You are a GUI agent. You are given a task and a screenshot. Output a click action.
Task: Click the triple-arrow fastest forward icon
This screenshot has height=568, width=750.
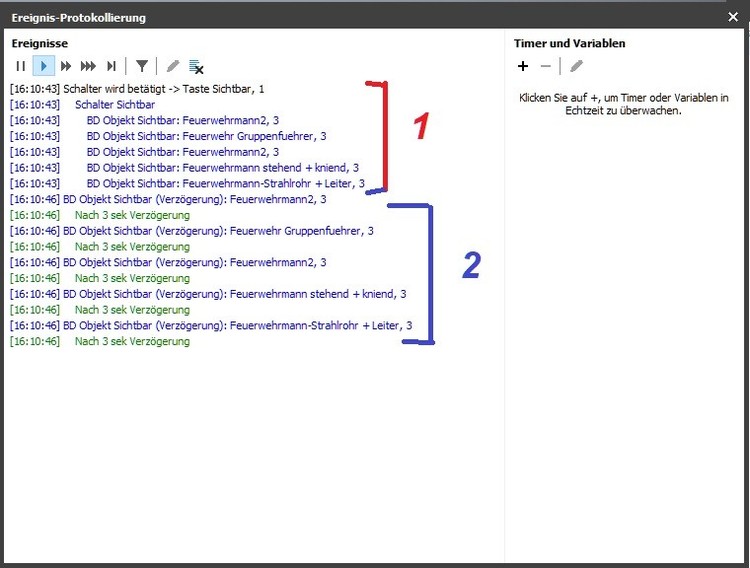tap(88, 66)
